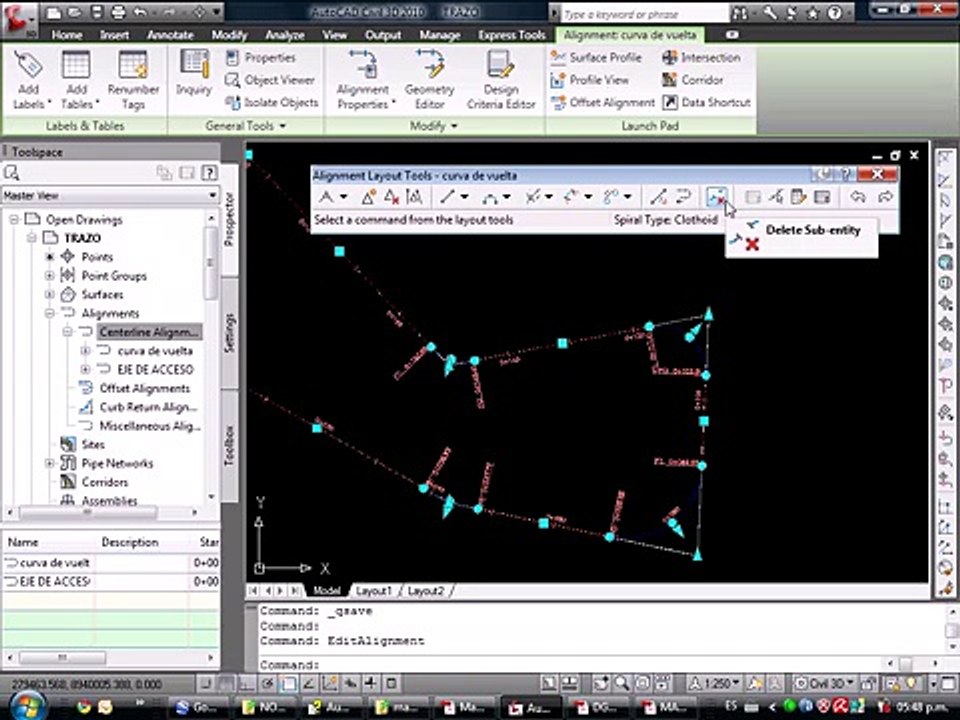Toggle Object Snap in status bar

[x=288, y=683]
